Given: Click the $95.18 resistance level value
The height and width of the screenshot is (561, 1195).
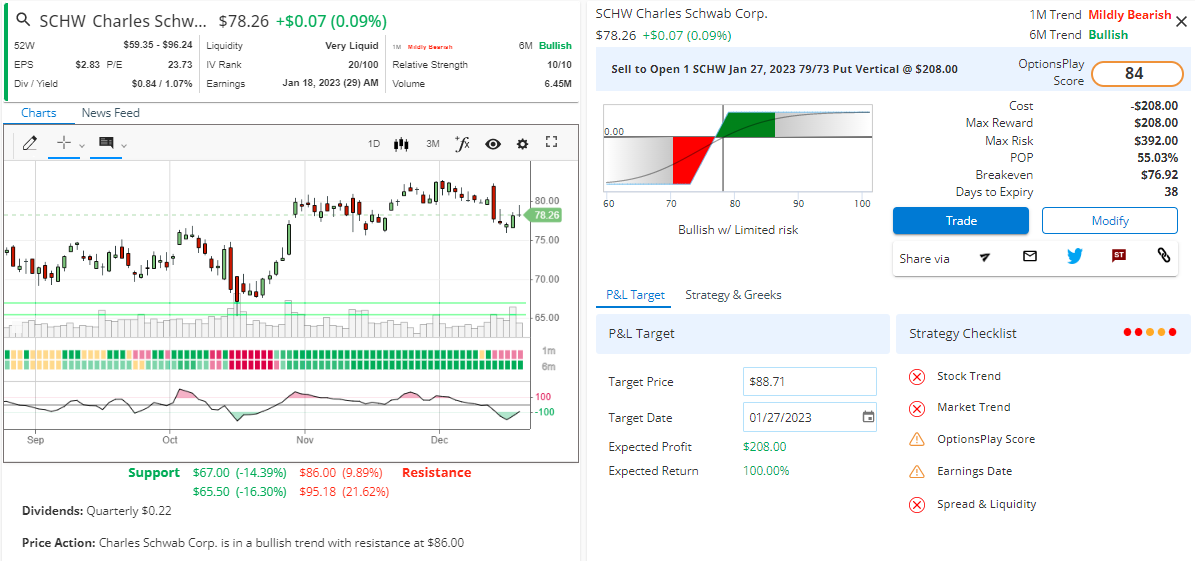Looking at the screenshot, I should pos(319,492).
